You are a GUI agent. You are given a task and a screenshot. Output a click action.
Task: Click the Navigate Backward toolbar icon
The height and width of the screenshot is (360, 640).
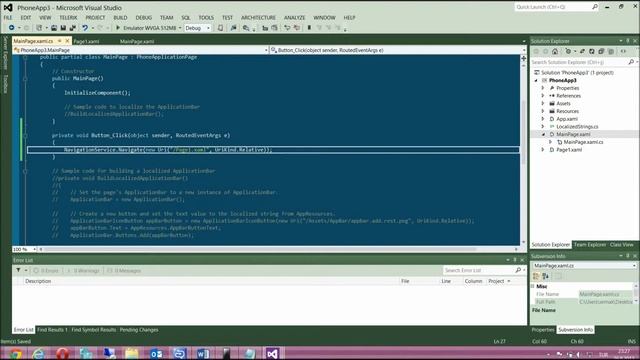[11, 28]
